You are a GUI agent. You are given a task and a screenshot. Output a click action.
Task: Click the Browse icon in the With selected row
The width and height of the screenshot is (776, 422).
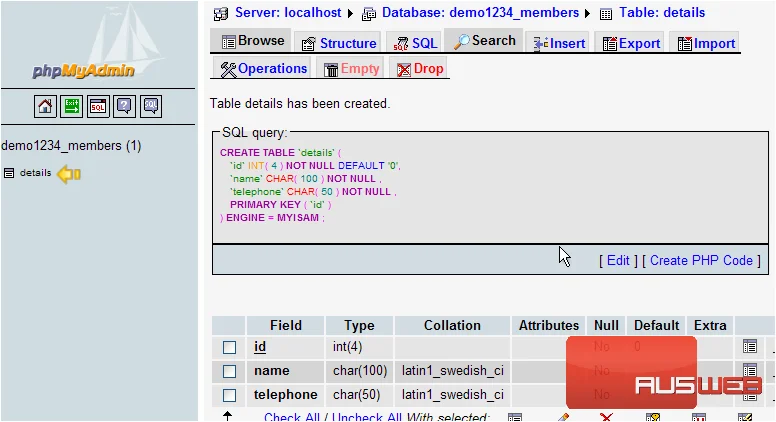pyautogui.click(x=515, y=418)
